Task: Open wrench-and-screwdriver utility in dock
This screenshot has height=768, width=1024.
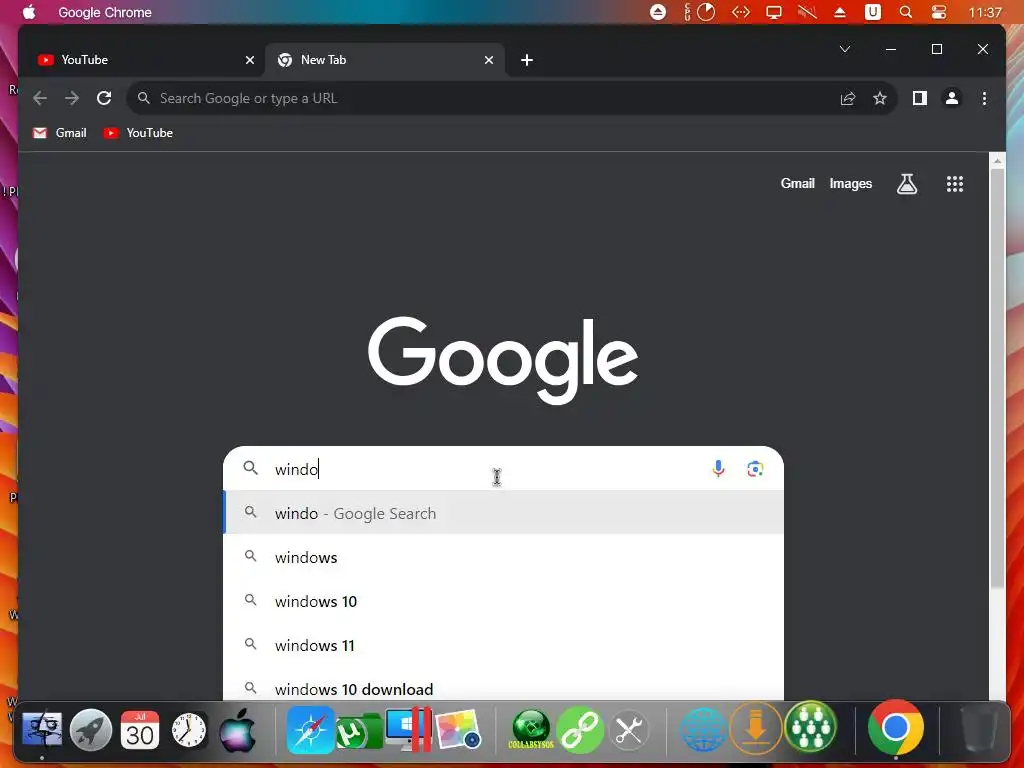Action: 629,729
